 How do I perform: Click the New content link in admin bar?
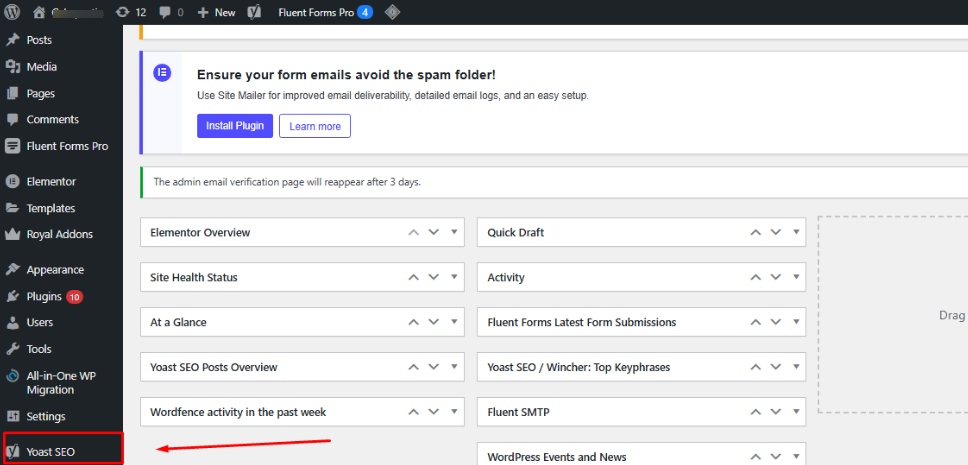216,12
